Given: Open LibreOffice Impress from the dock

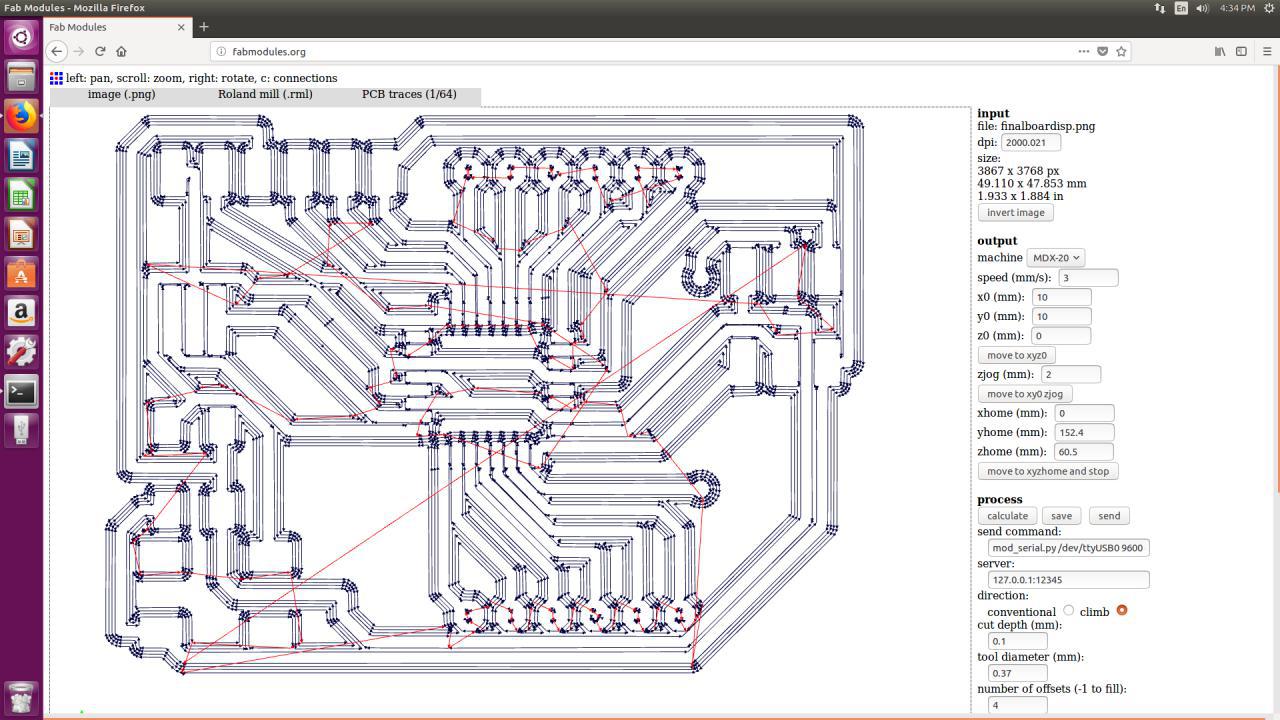Looking at the screenshot, I should click(21, 235).
